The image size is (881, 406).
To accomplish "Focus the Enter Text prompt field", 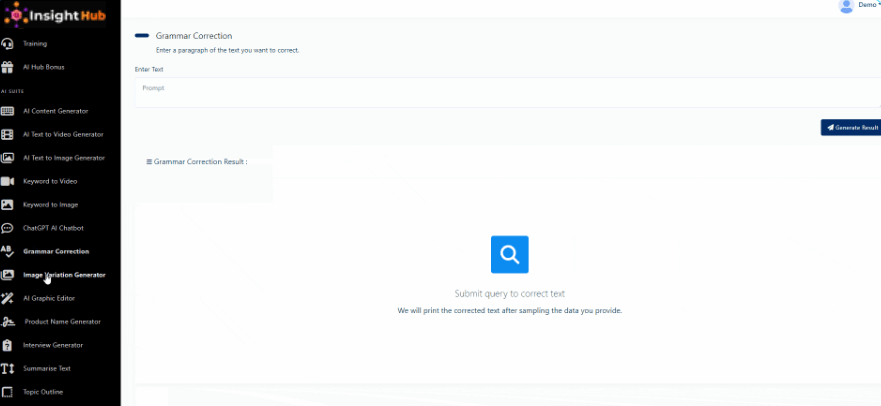I will (507, 93).
